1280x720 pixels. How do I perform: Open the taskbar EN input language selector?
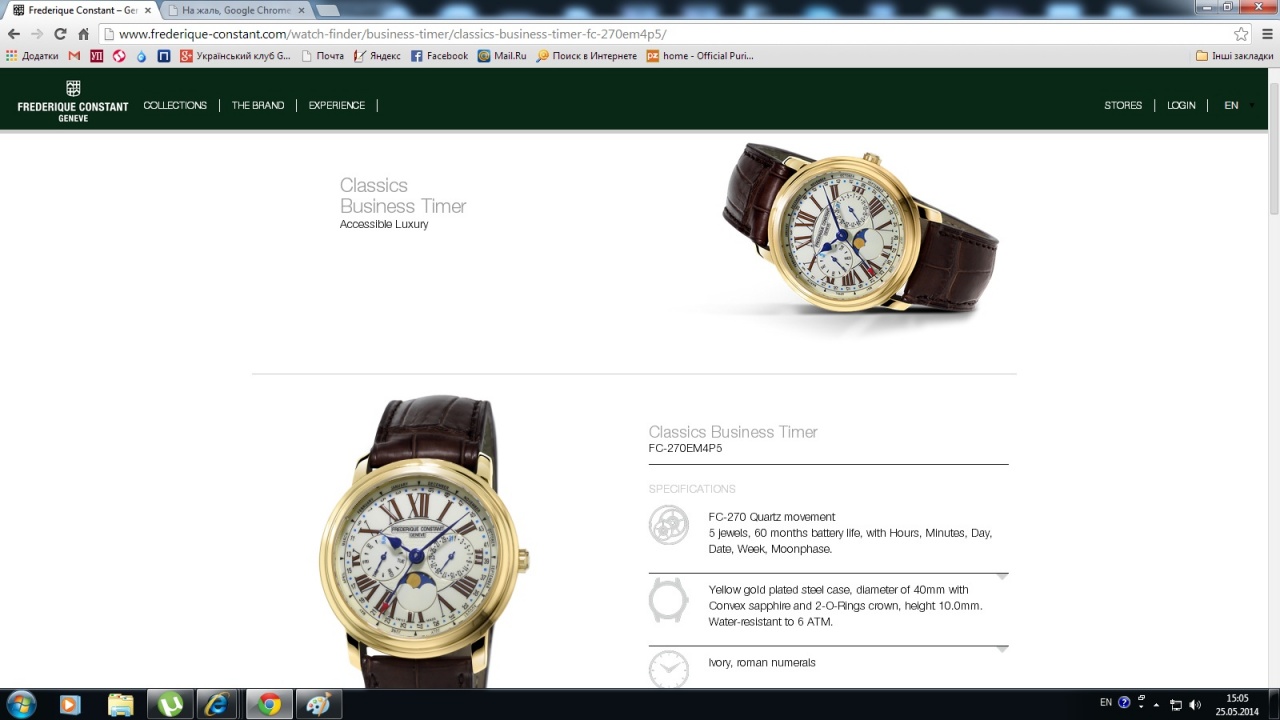click(x=1106, y=703)
